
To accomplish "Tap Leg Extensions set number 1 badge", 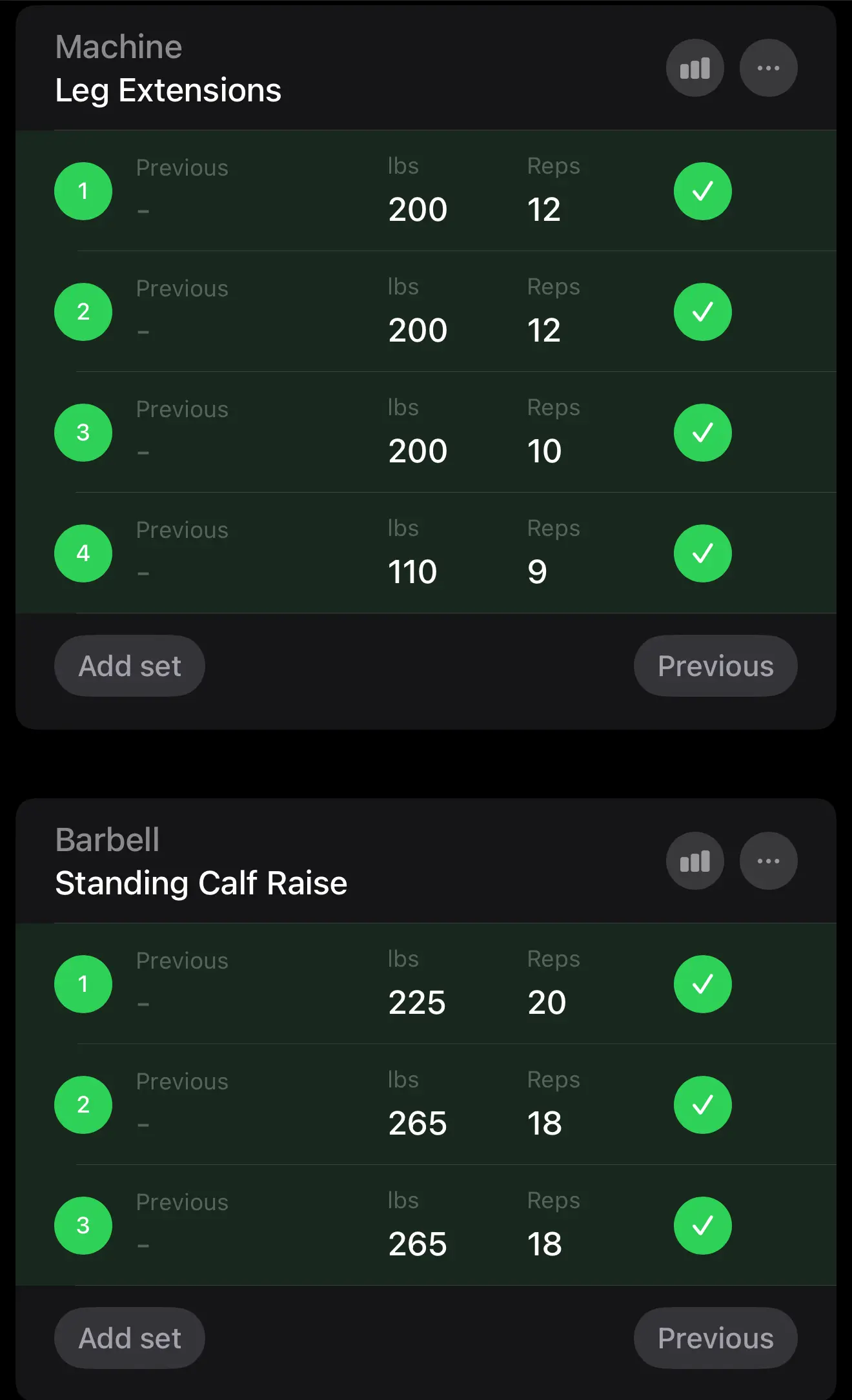I will pyautogui.click(x=83, y=191).
